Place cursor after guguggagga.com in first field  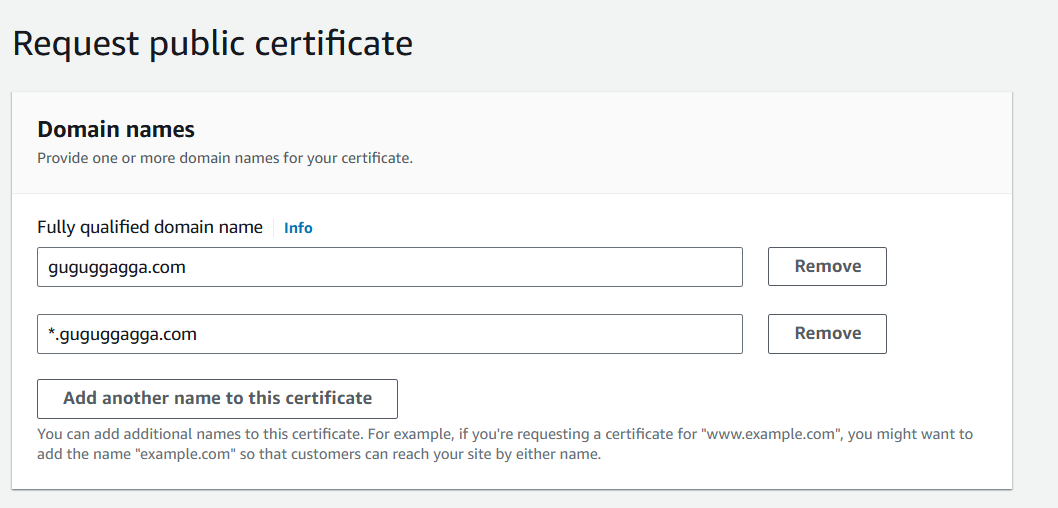coord(187,267)
